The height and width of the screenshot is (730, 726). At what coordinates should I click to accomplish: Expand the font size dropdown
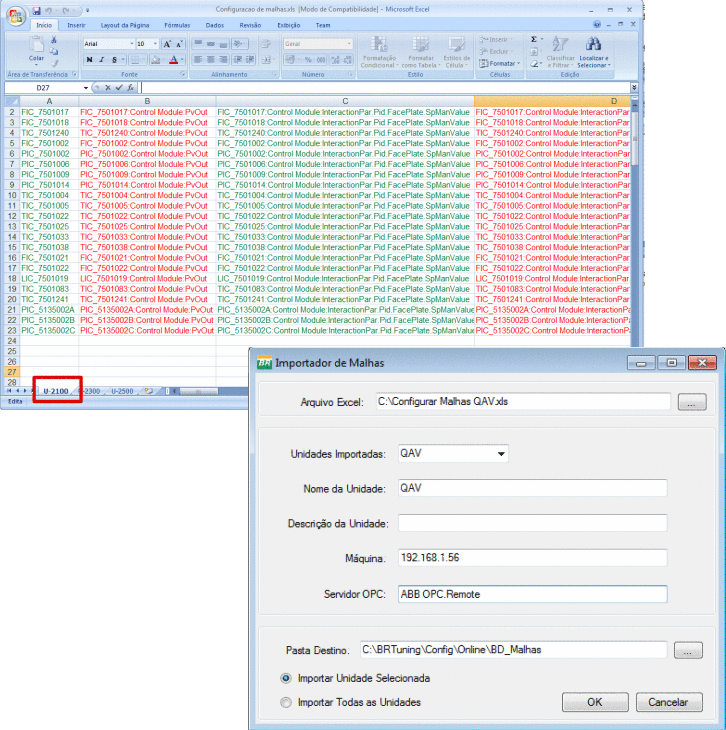(x=154, y=44)
